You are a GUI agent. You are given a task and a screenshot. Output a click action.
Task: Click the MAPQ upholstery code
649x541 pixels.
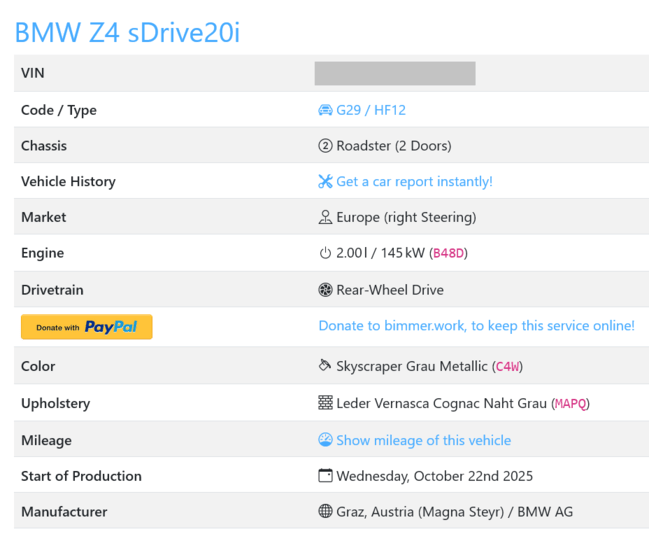(571, 404)
